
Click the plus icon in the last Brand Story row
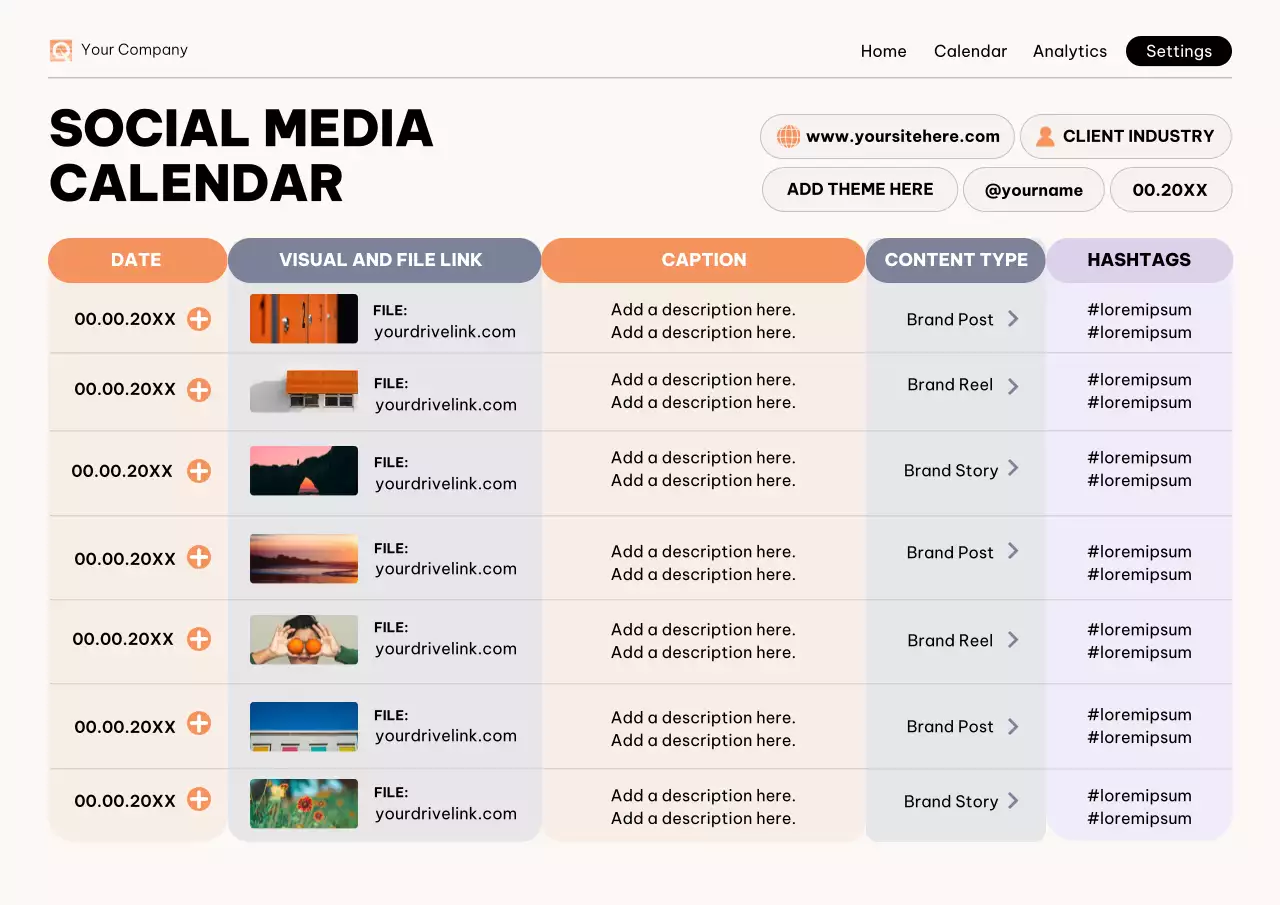coord(199,800)
